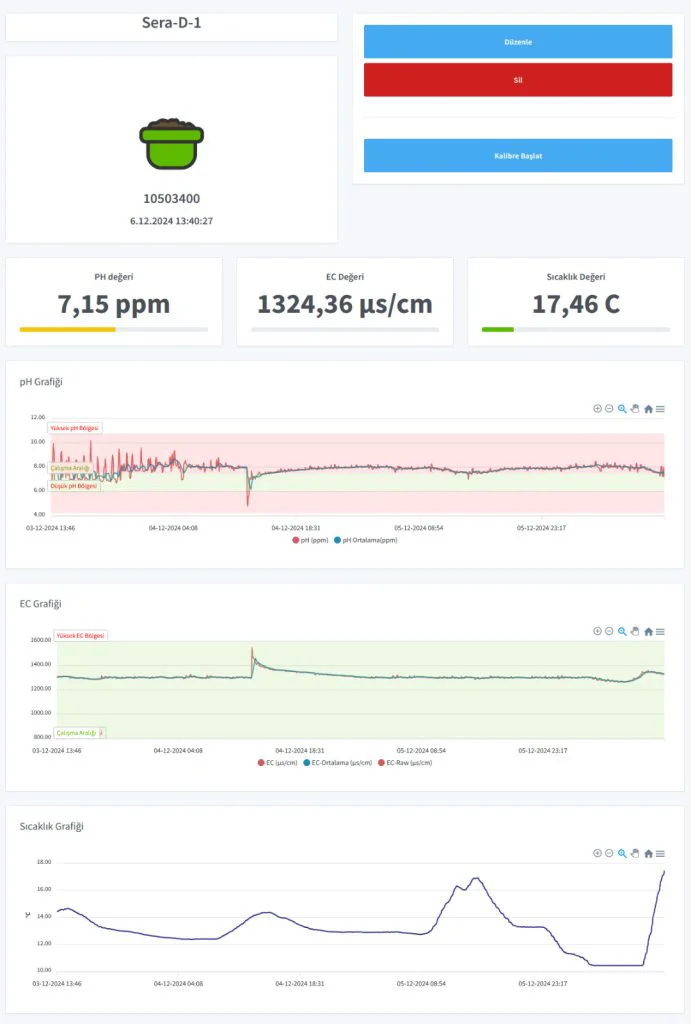Image resolution: width=691 pixels, height=1024 pixels.
Task: Enable pan tool on the Sıcaklık chart
Action: coord(635,853)
